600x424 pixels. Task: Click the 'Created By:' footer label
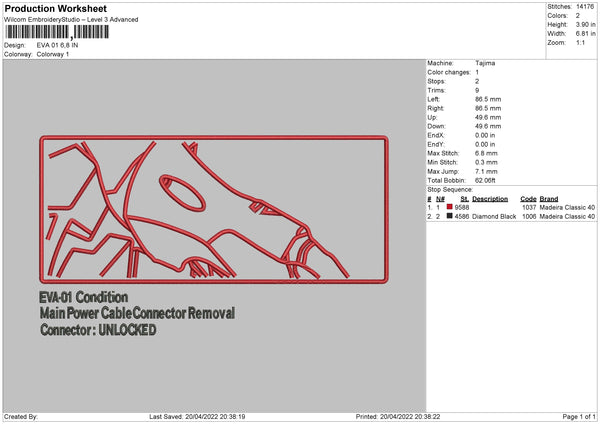tap(21, 417)
